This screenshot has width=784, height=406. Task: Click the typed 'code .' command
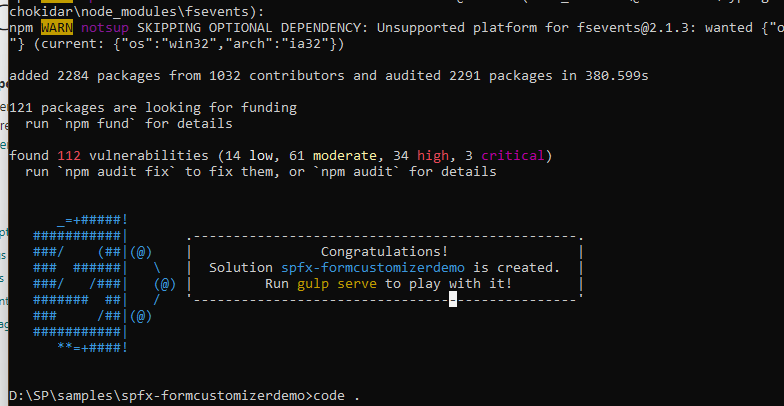[336, 396]
